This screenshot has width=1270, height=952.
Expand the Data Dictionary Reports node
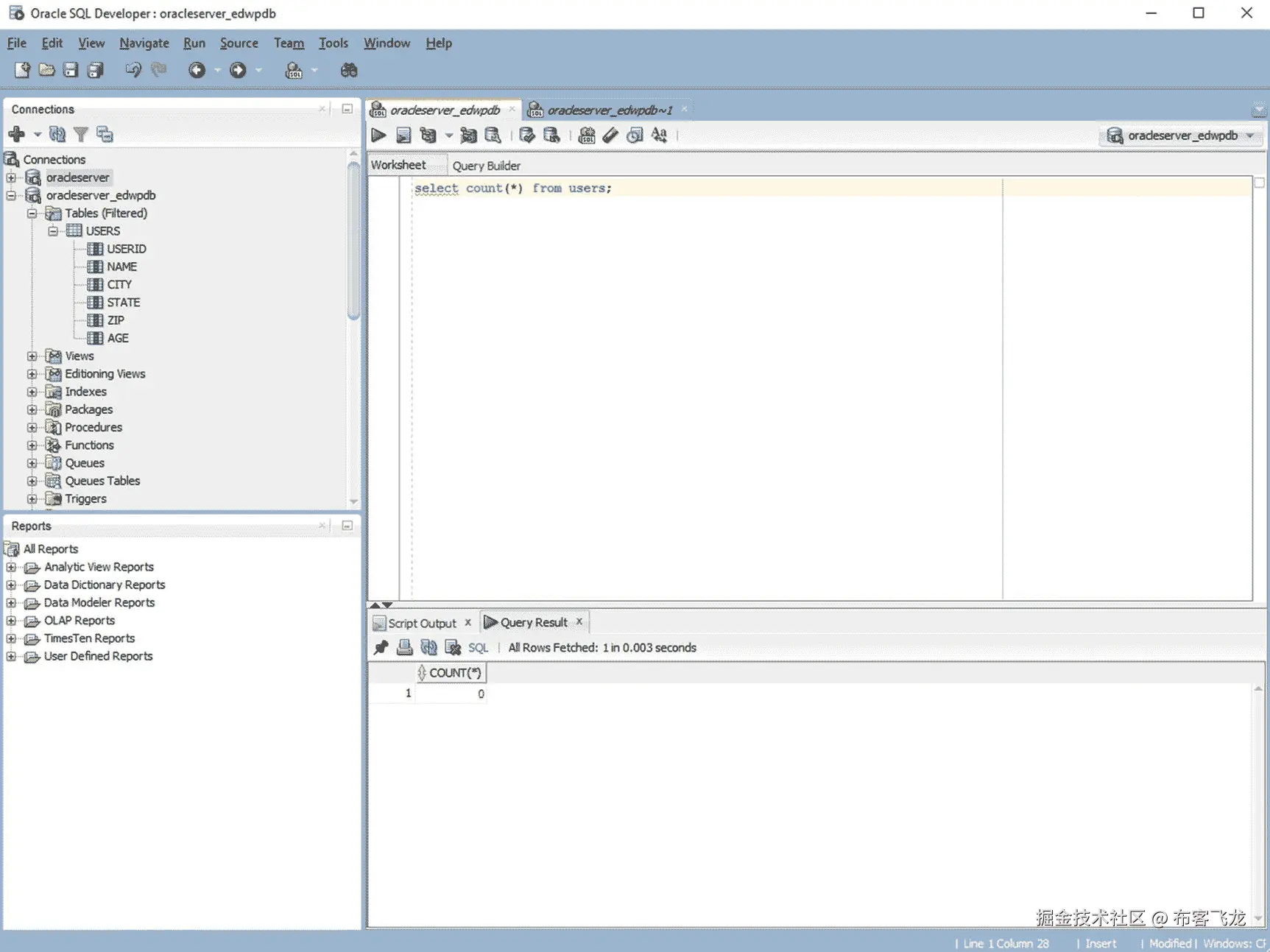pyautogui.click(x=10, y=584)
